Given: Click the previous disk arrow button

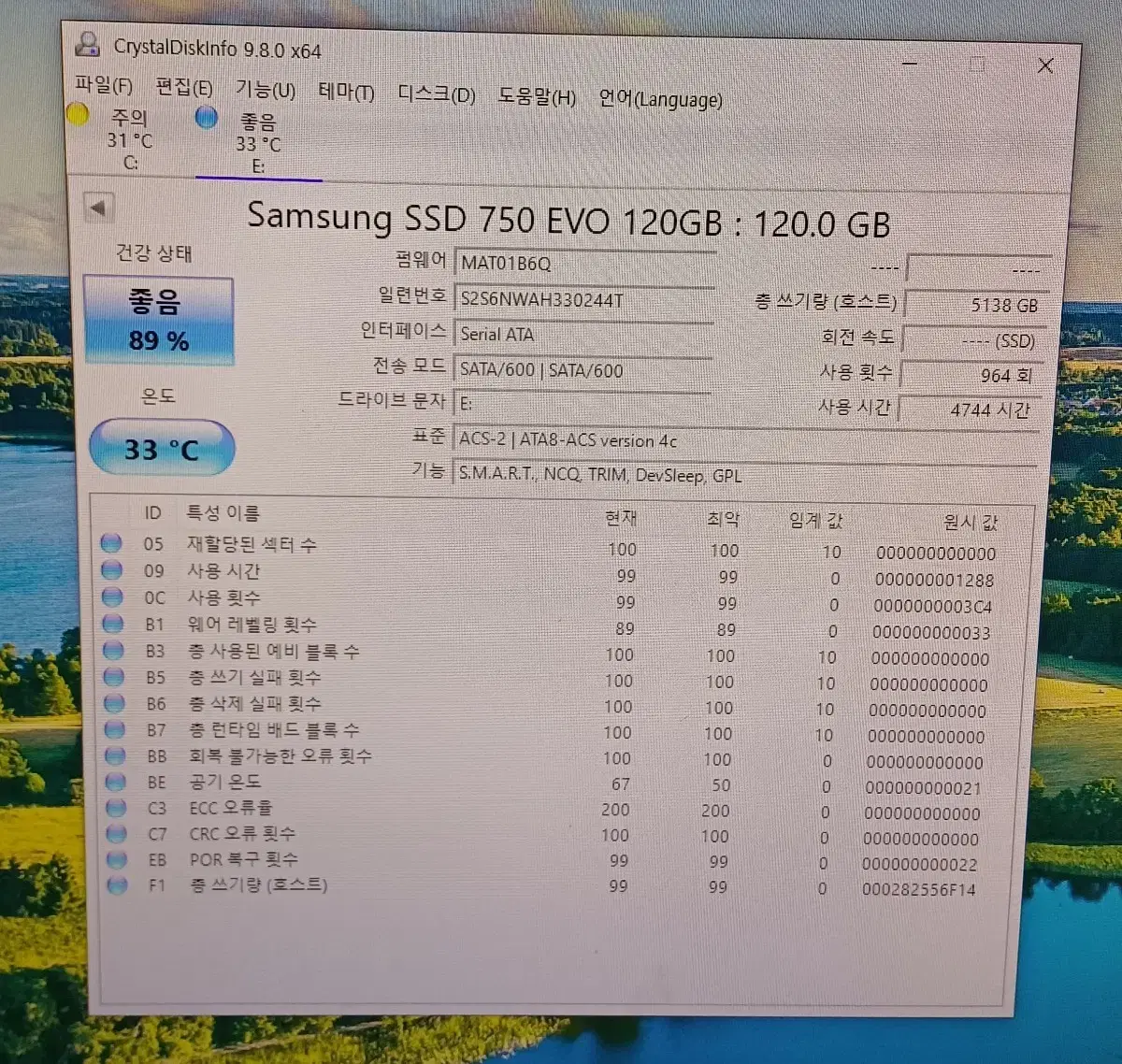Looking at the screenshot, I should 98,208.
